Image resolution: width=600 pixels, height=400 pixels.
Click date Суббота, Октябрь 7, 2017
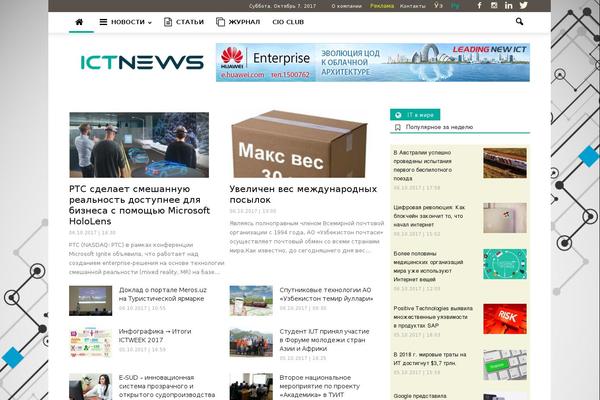[282, 6]
